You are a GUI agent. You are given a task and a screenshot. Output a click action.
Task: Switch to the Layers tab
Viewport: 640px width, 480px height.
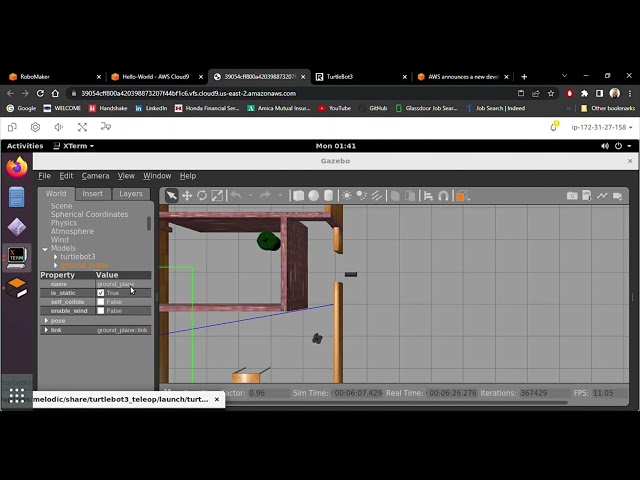coord(131,194)
